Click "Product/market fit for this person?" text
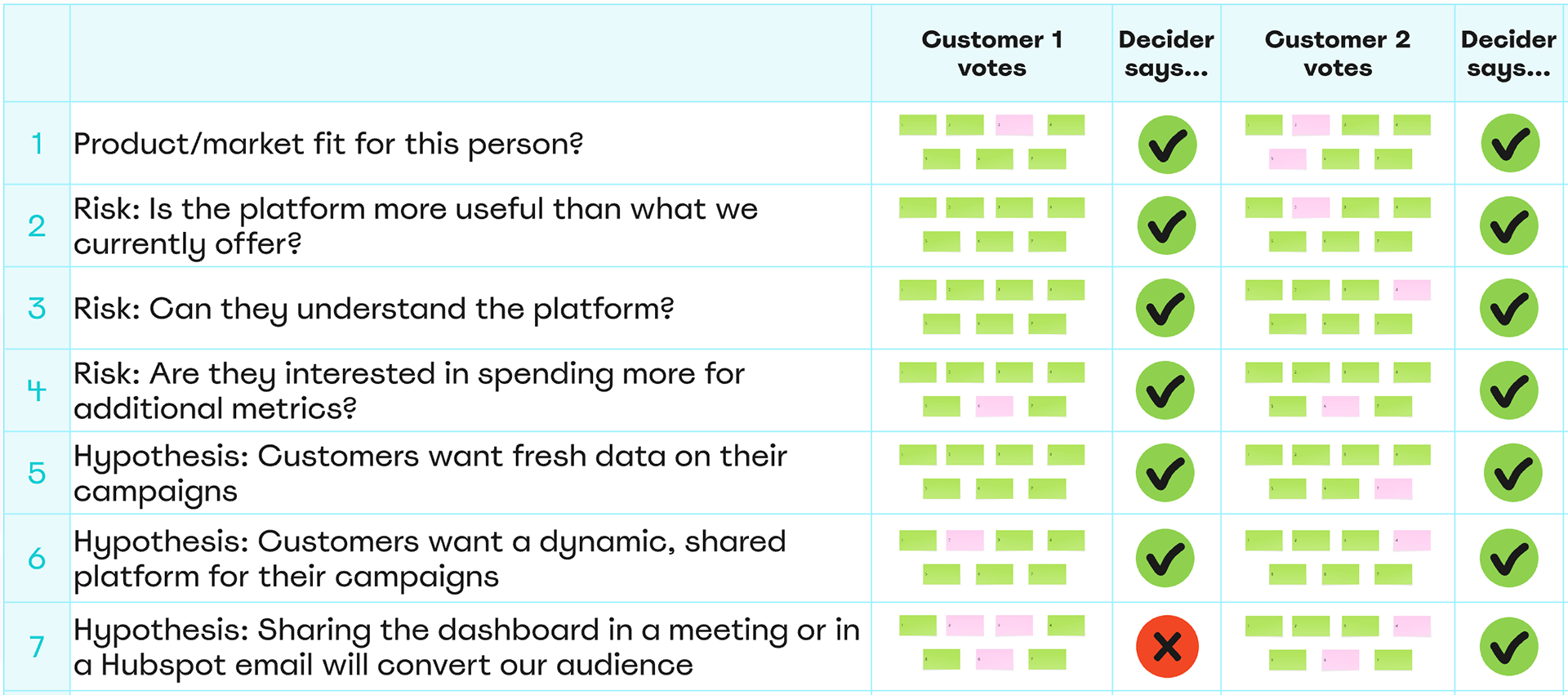 328,144
